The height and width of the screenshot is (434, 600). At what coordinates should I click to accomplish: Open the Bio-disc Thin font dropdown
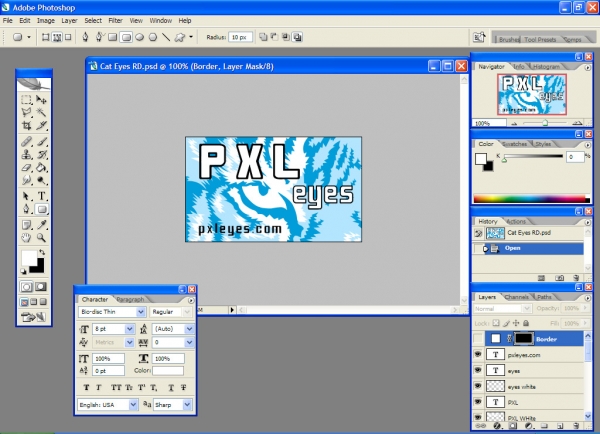click(140, 312)
